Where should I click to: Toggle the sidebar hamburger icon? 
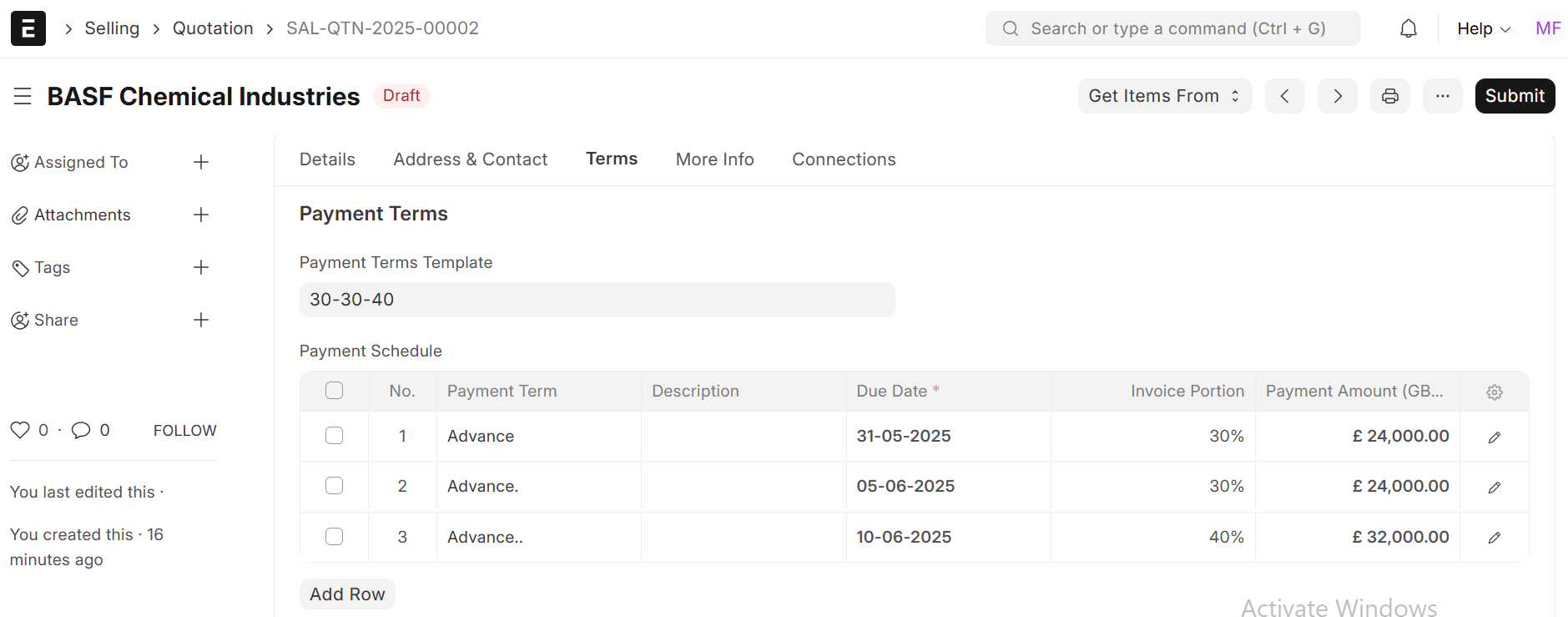(x=23, y=96)
